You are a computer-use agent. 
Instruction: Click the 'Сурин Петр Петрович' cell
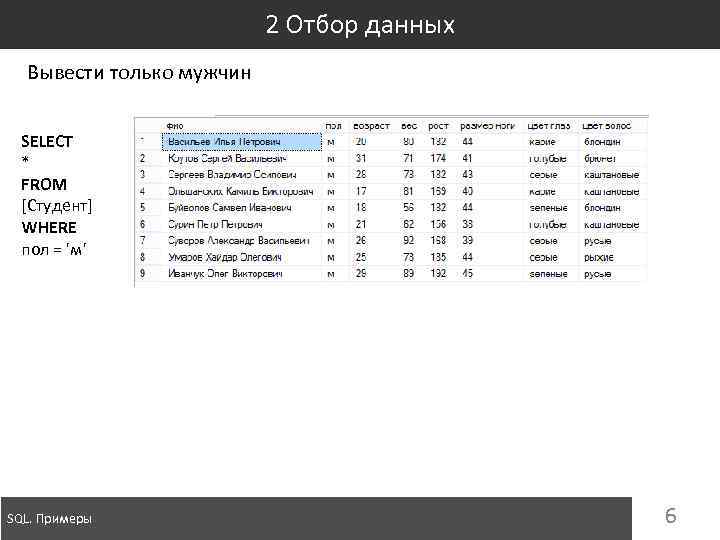(x=215, y=225)
